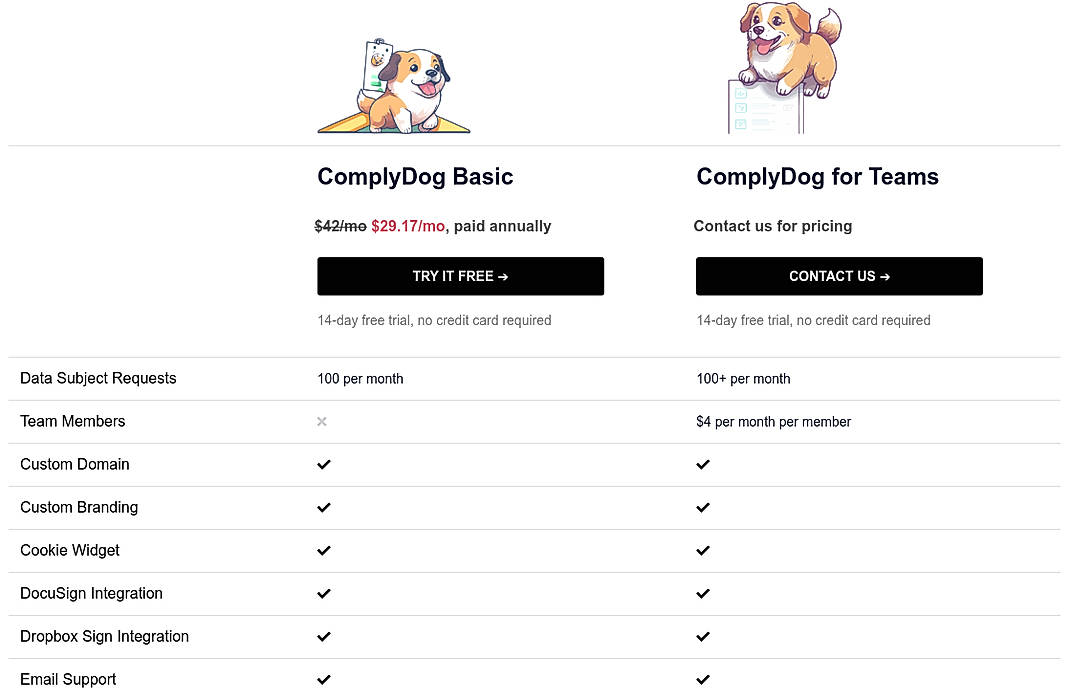Click the Custom Domain checkmark under Basic

[324, 464]
